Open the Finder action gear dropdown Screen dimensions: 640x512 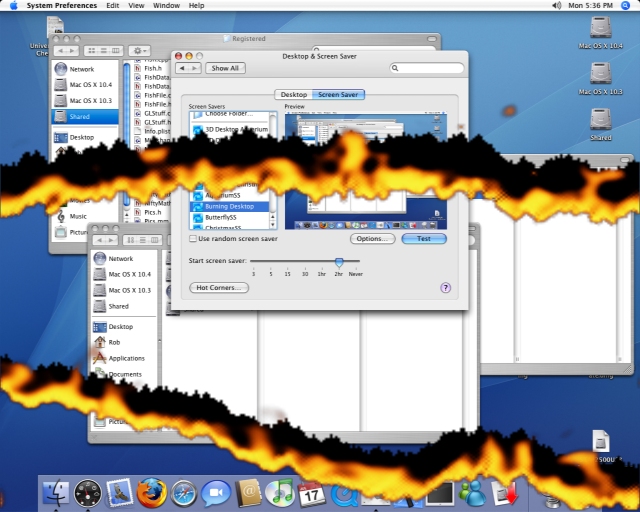(139, 50)
